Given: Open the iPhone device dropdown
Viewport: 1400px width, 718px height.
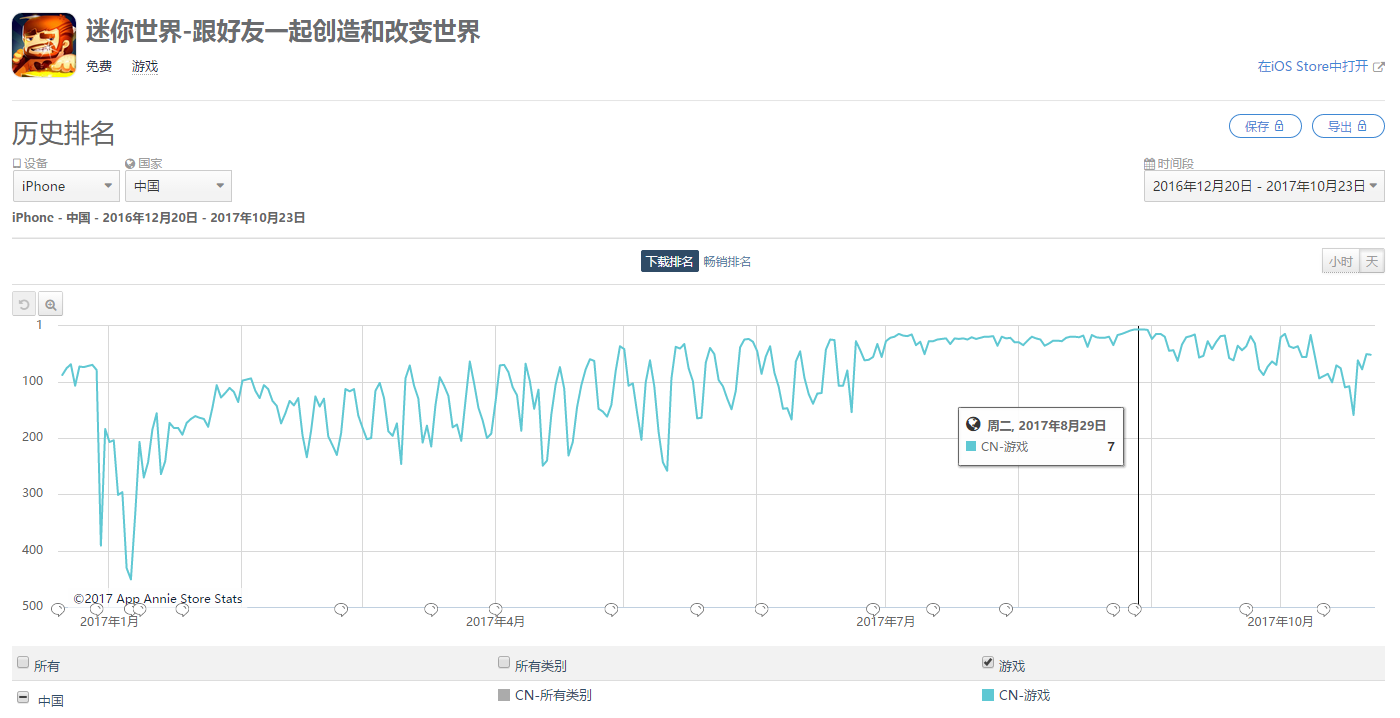Looking at the screenshot, I should 66,186.
